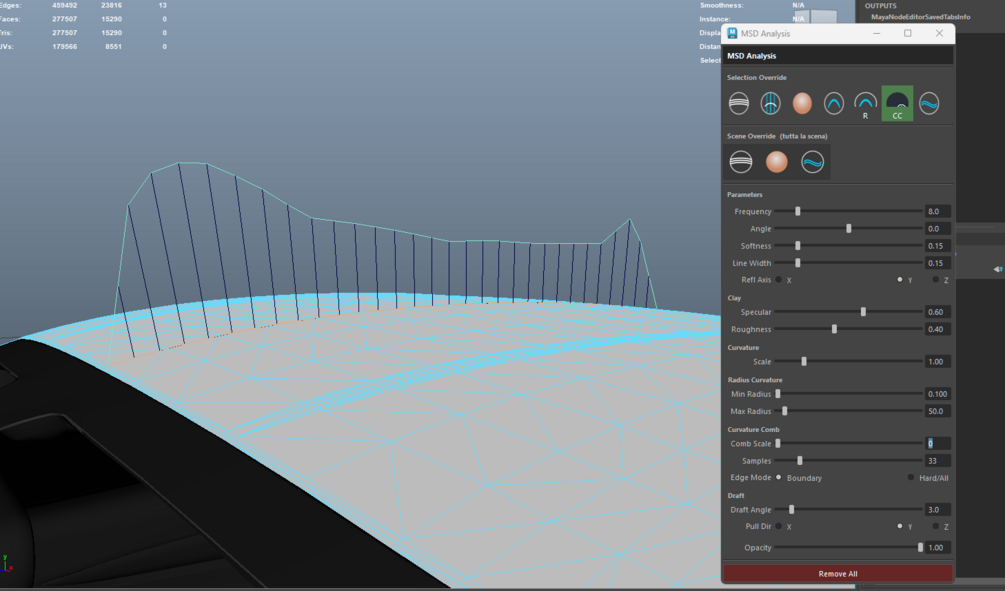Minimize the MSD Analysis window
The height and width of the screenshot is (591, 1005).
point(876,33)
